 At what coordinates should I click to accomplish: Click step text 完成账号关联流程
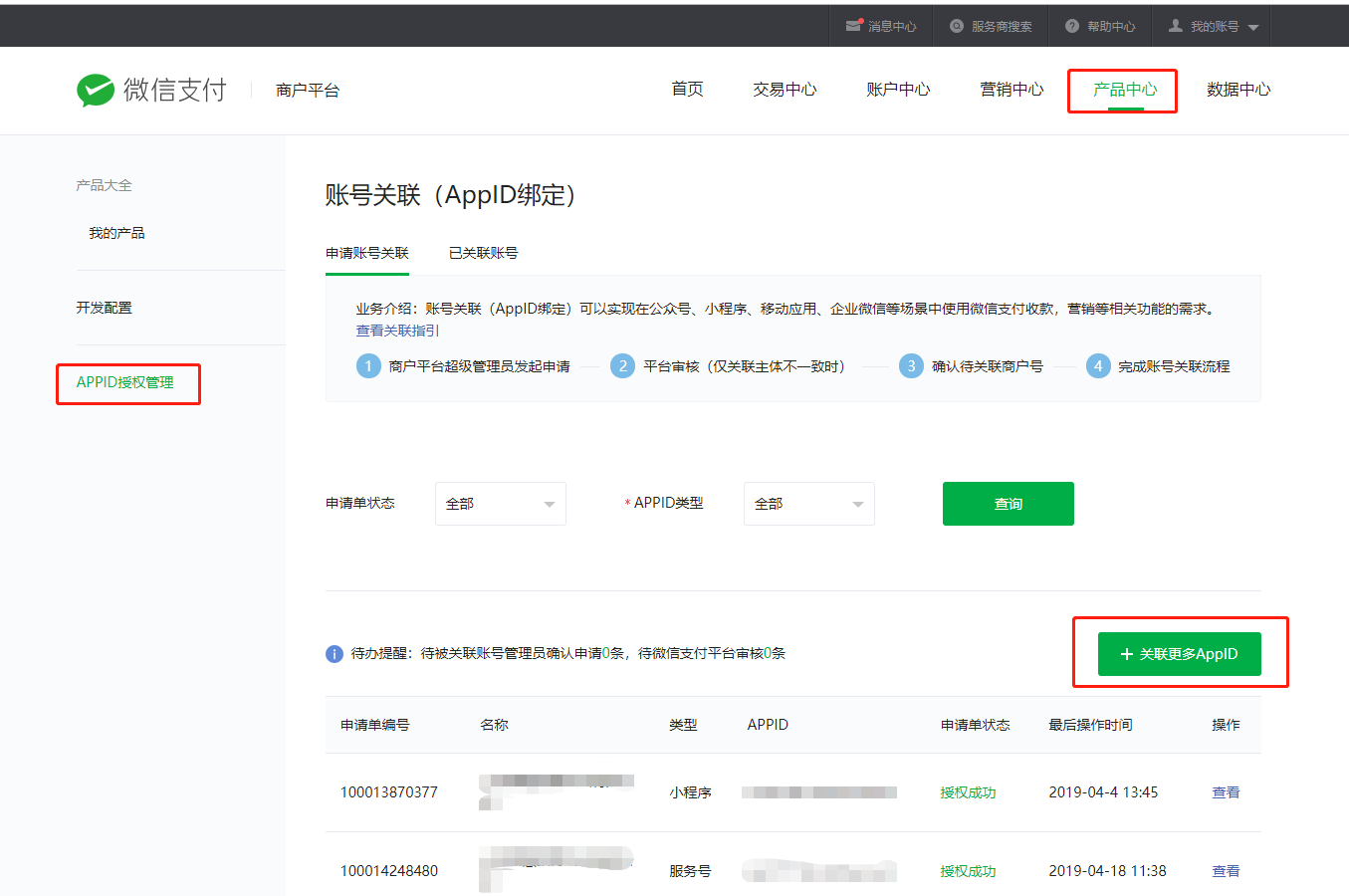tap(1174, 366)
